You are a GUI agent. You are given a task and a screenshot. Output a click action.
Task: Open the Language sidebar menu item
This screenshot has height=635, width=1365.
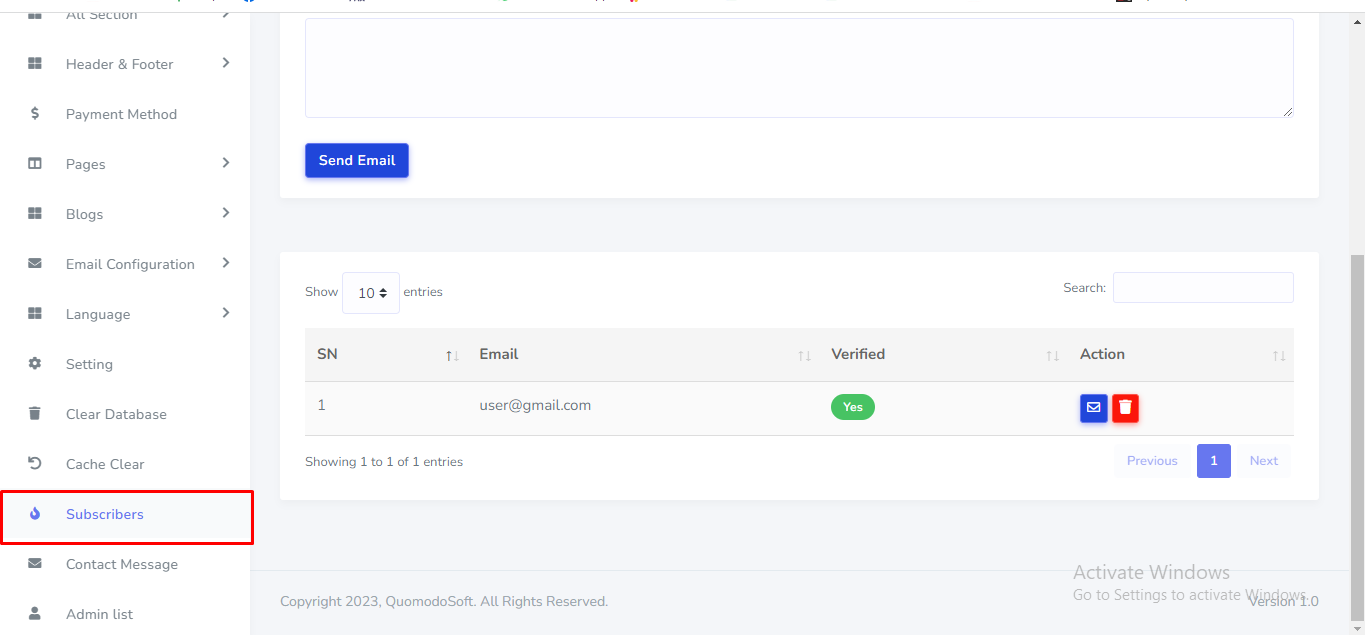click(98, 314)
